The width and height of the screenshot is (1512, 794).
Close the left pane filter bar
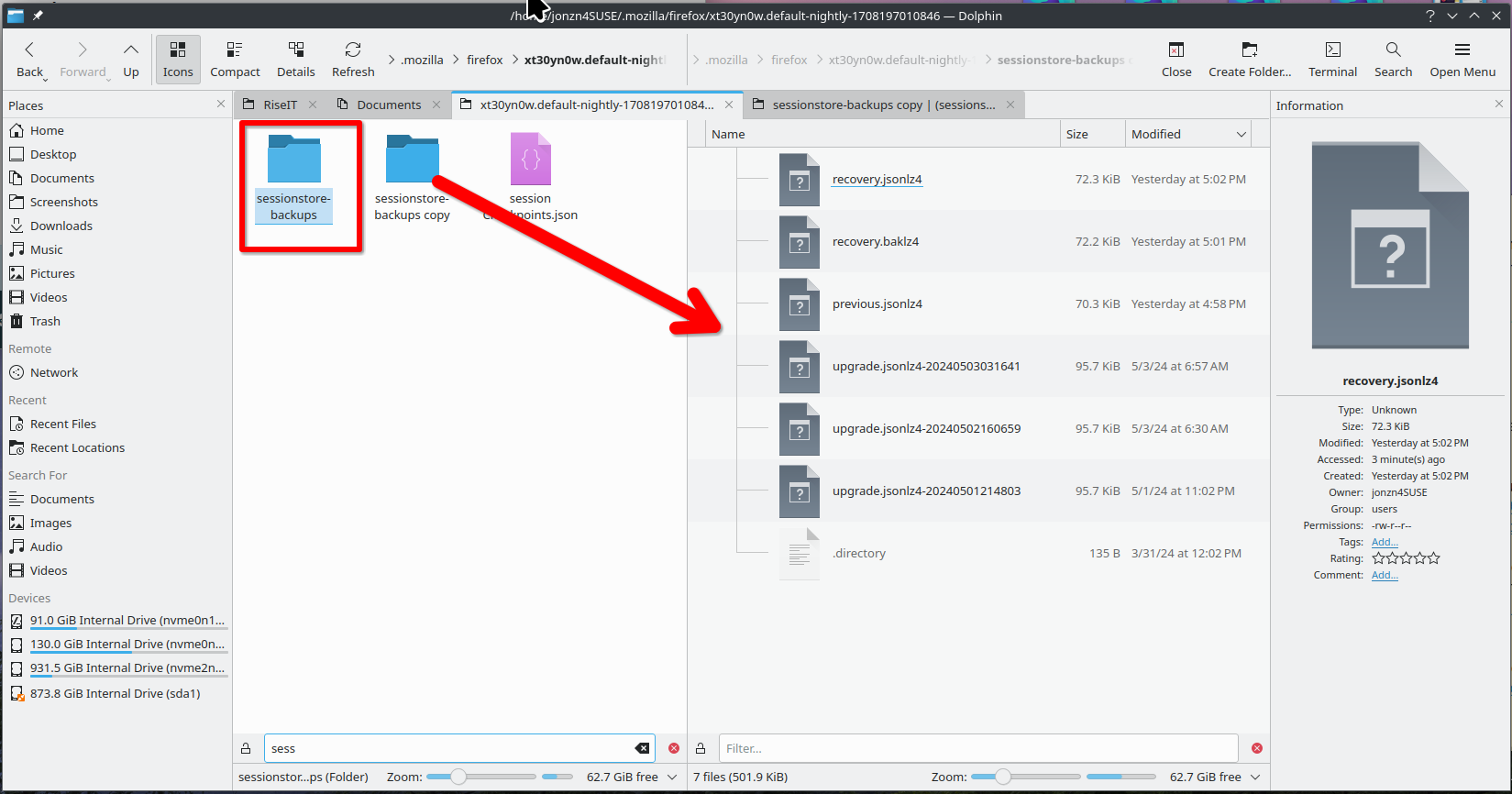pyautogui.click(x=674, y=748)
